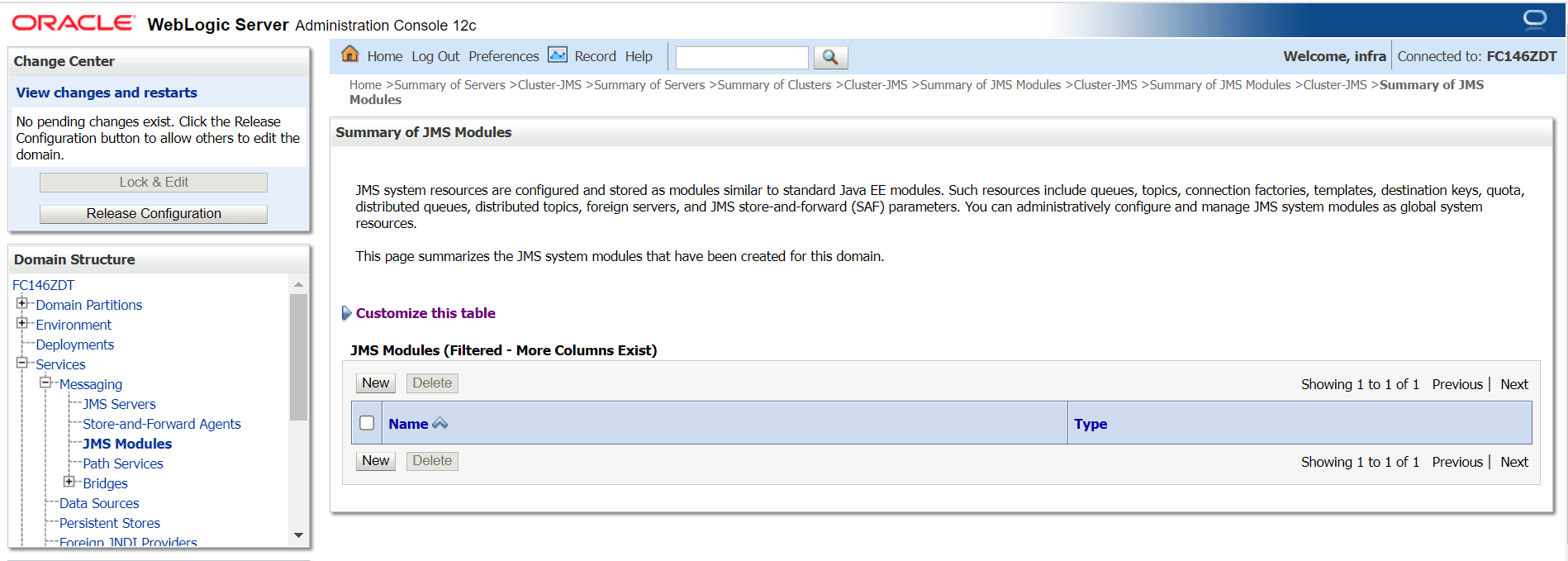Open Data Sources in the tree
This screenshot has height=561, width=1568.
[x=99, y=503]
